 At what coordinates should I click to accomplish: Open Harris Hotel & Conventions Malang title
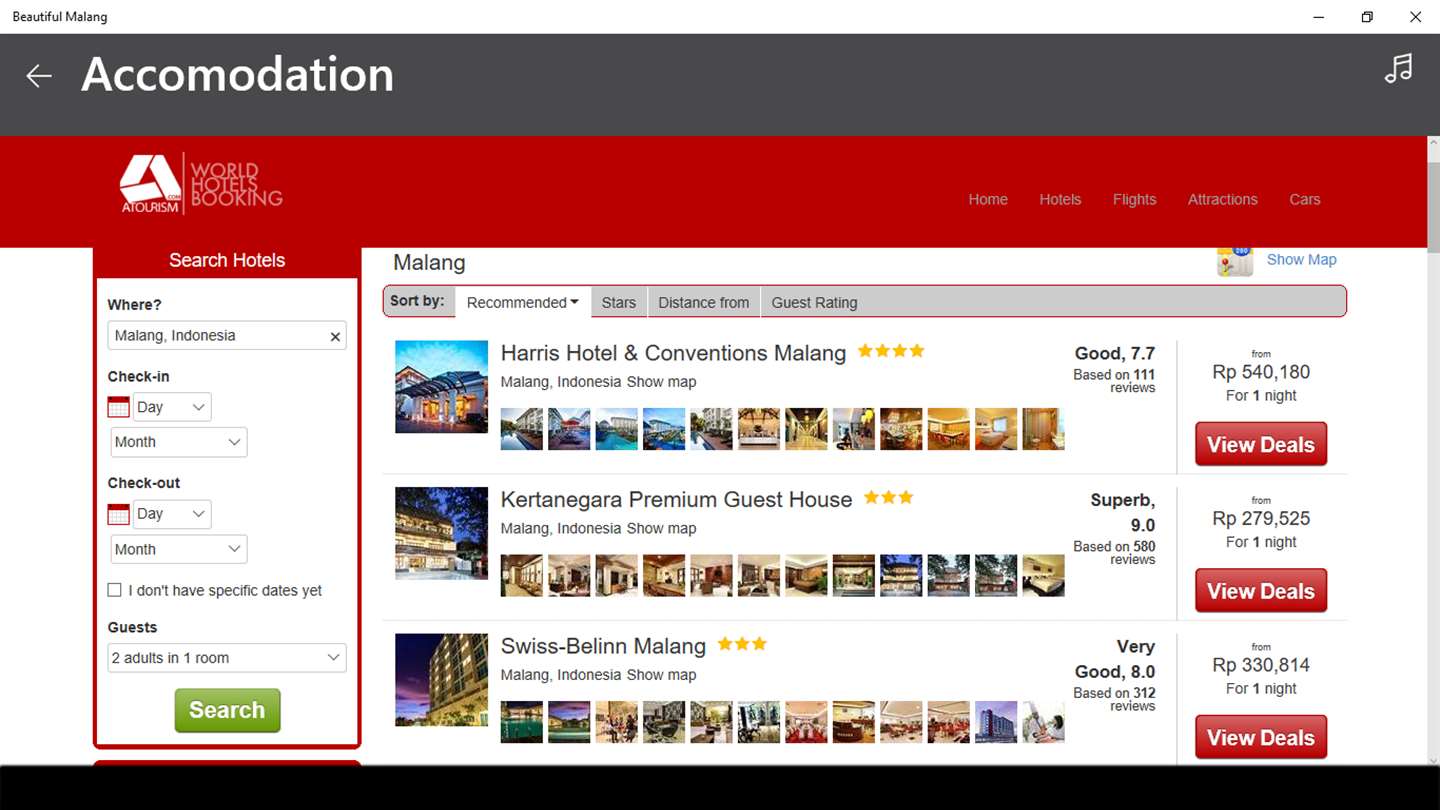coord(673,353)
